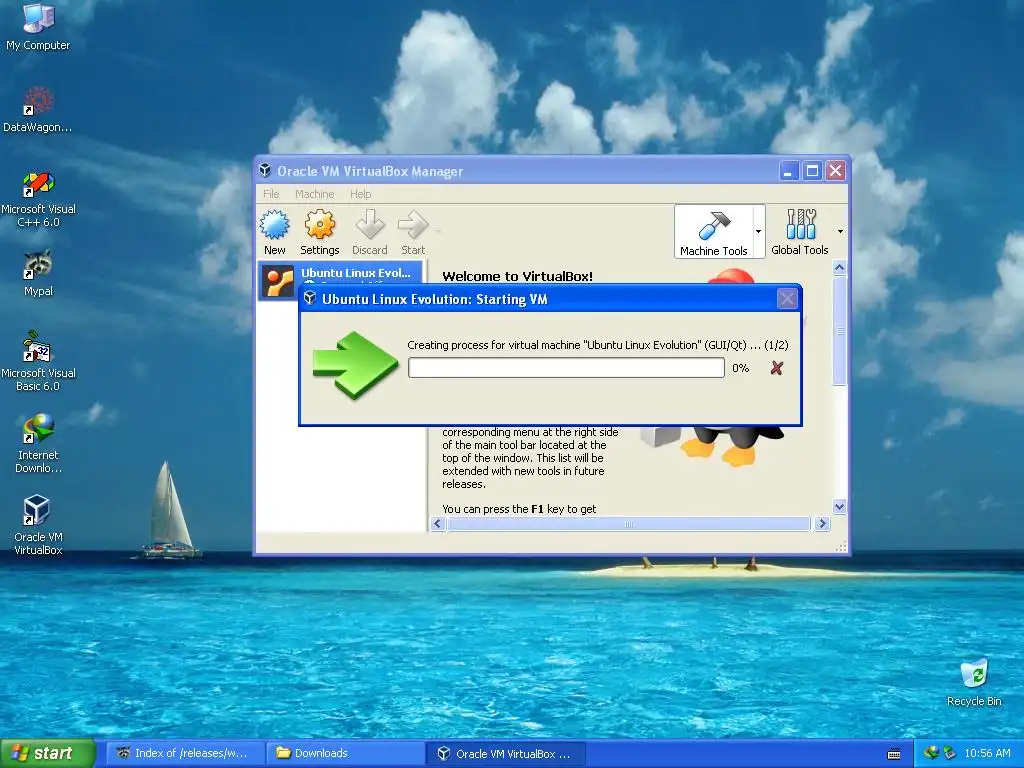Click the Starting VM progress bar
Viewport: 1024px width, 768px height.
566,368
